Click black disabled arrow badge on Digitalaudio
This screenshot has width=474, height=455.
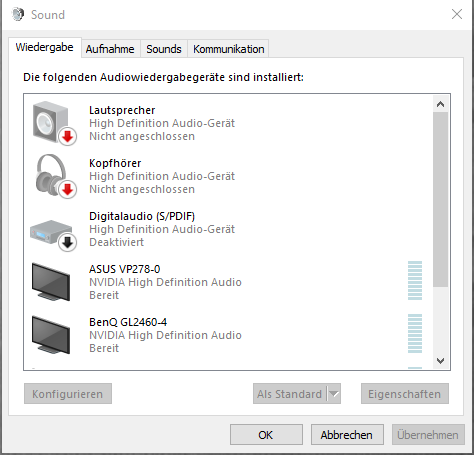(x=68, y=242)
